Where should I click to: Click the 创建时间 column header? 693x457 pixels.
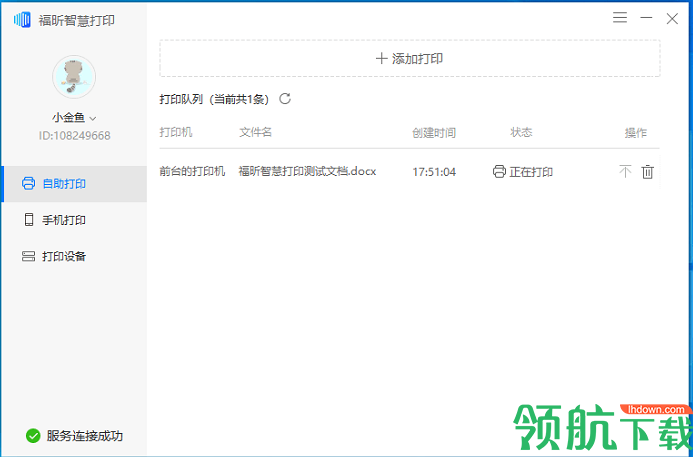point(434,133)
